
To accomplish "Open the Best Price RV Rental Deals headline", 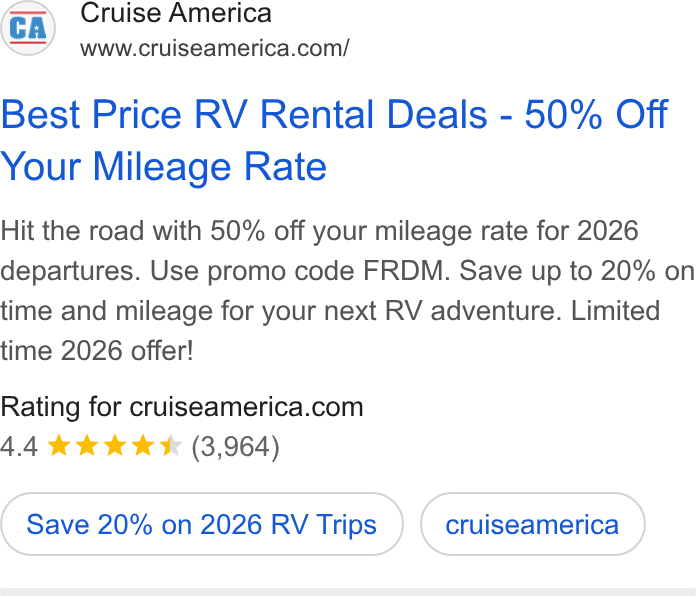I will click(x=334, y=140).
